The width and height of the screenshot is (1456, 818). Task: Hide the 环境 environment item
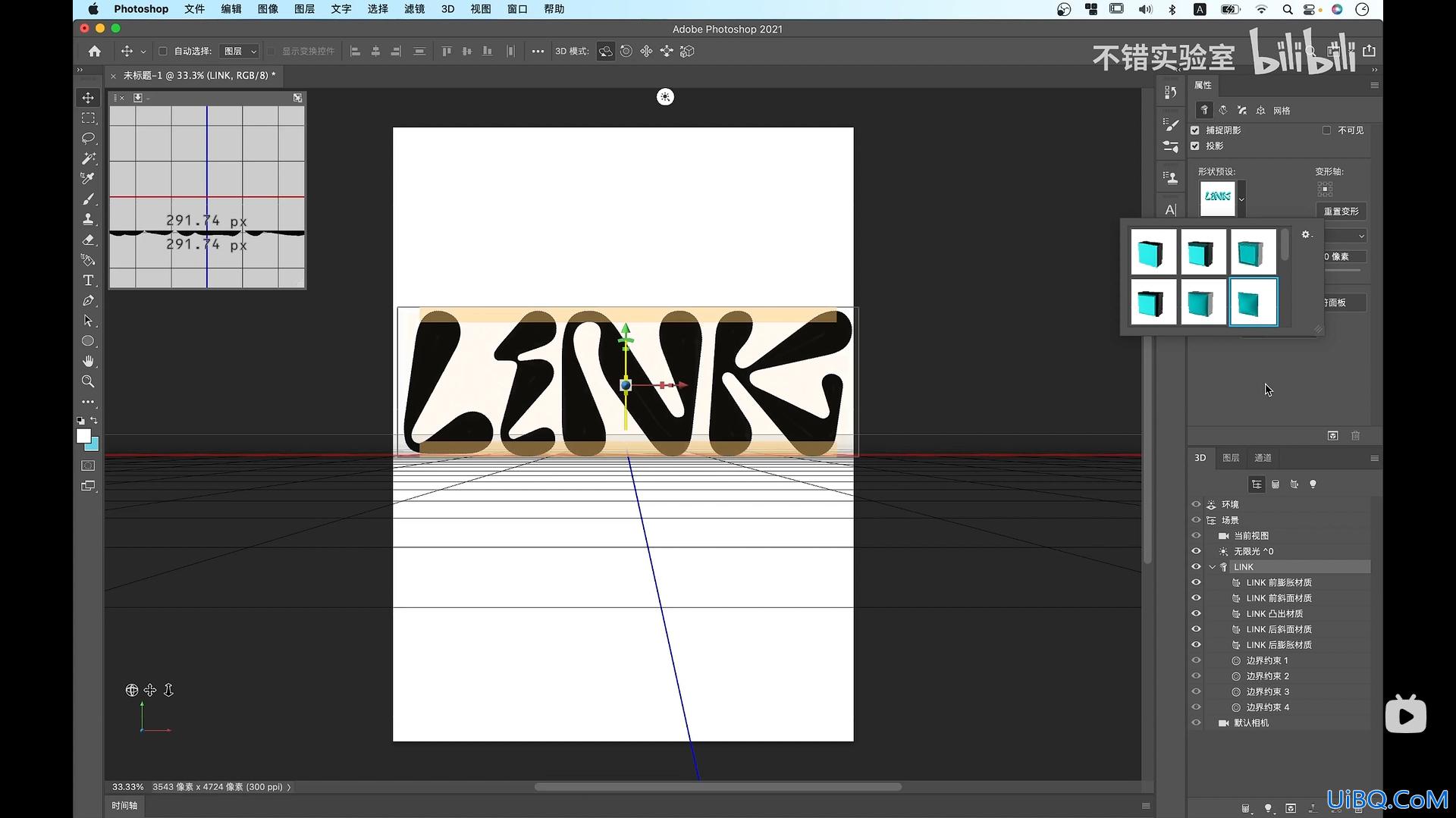1196,504
